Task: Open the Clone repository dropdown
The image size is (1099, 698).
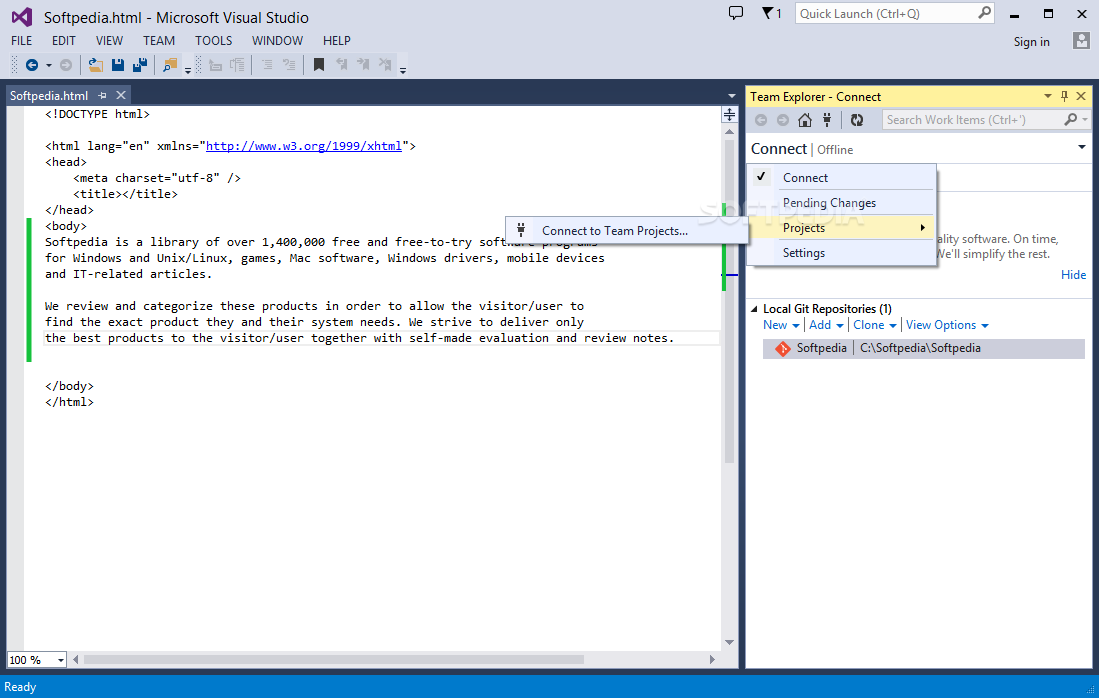Action: click(x=875, y=325)
